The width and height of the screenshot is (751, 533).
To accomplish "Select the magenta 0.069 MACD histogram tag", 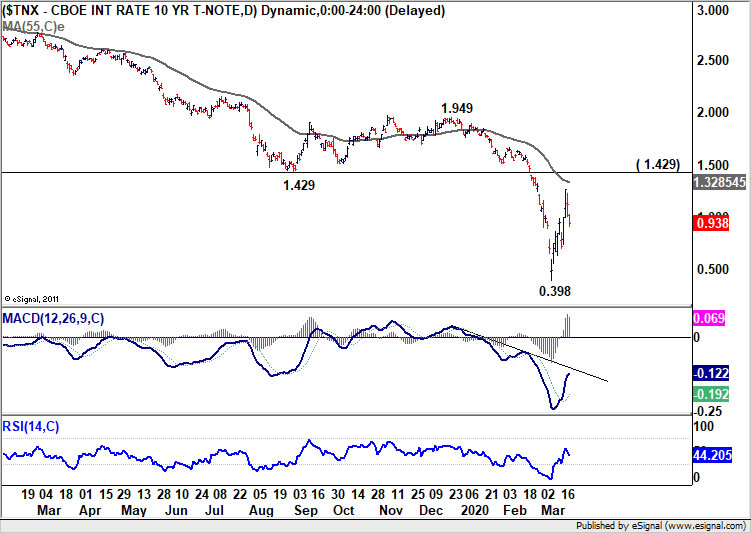I will [x=709, y=318].
